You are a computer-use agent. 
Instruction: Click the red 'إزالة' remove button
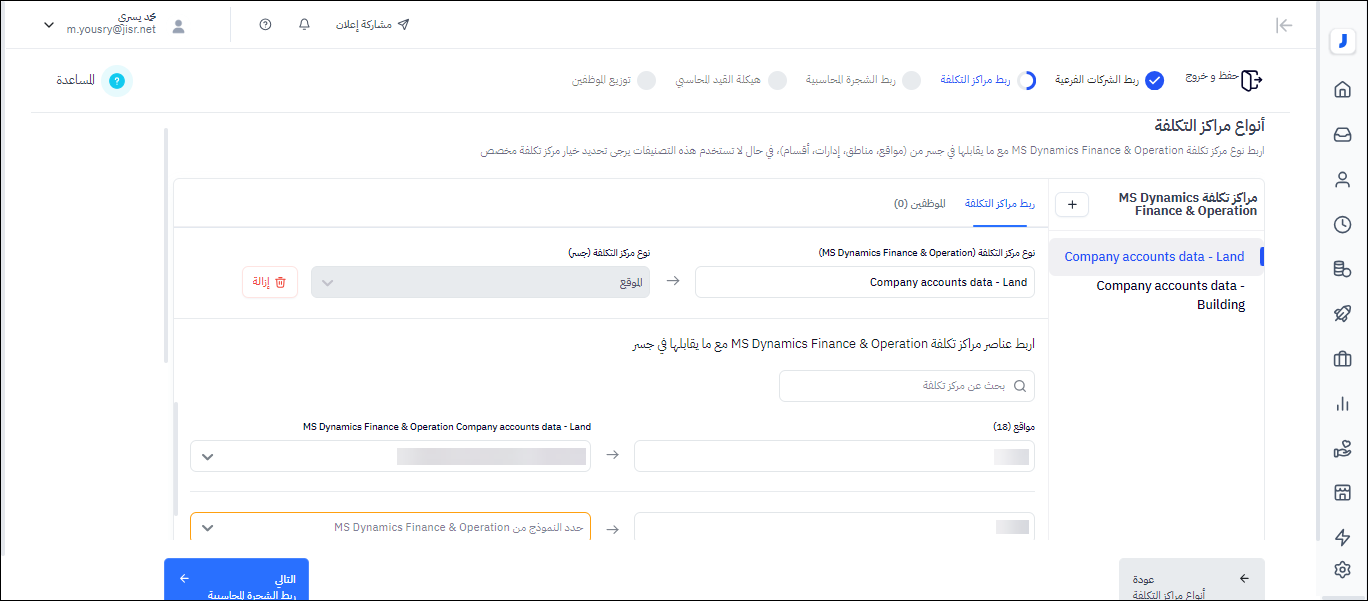tap(270, 282)
